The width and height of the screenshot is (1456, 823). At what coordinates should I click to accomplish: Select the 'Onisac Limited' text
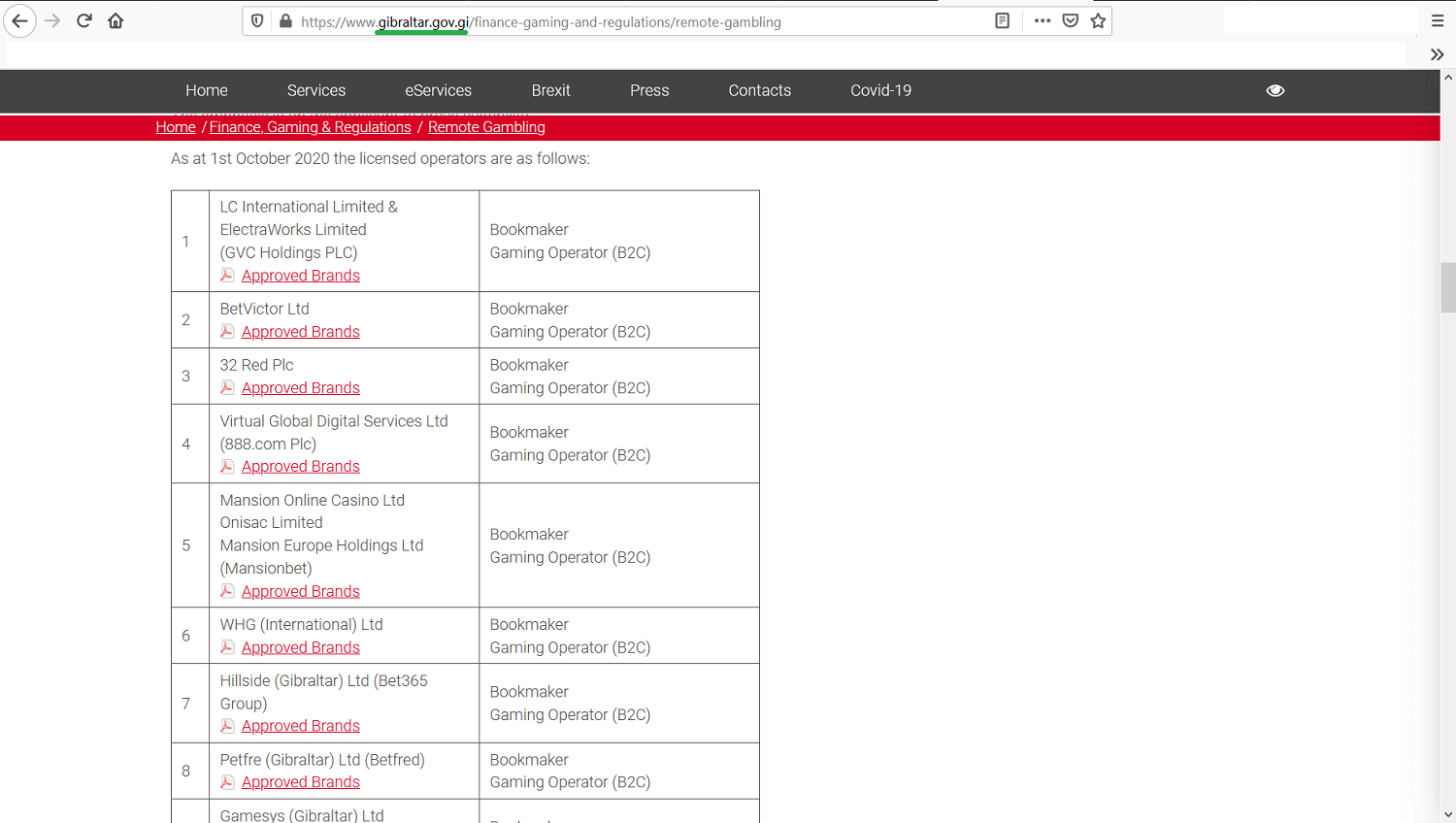(271, 522)
